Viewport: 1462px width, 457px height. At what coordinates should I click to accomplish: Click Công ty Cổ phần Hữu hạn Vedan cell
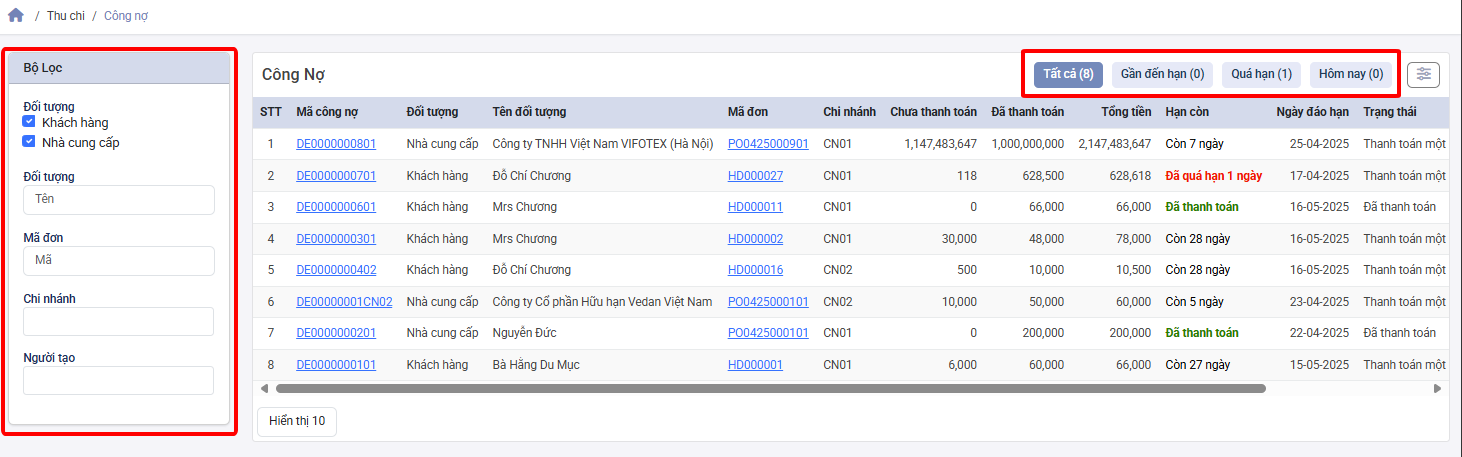point(602,302)
